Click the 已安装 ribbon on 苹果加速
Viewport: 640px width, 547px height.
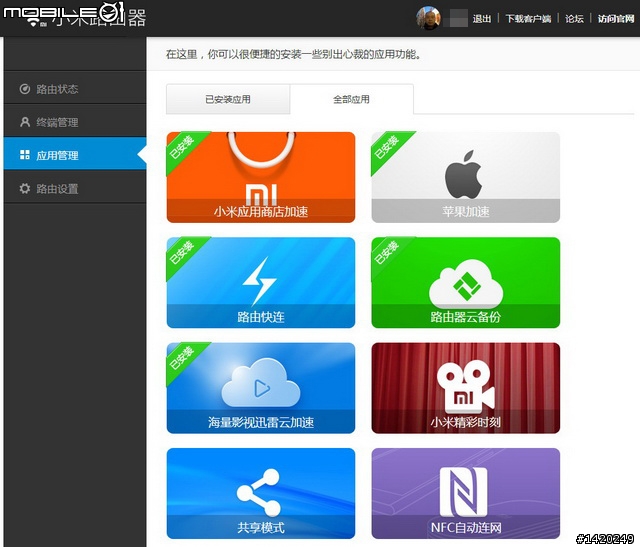(387, 147)
